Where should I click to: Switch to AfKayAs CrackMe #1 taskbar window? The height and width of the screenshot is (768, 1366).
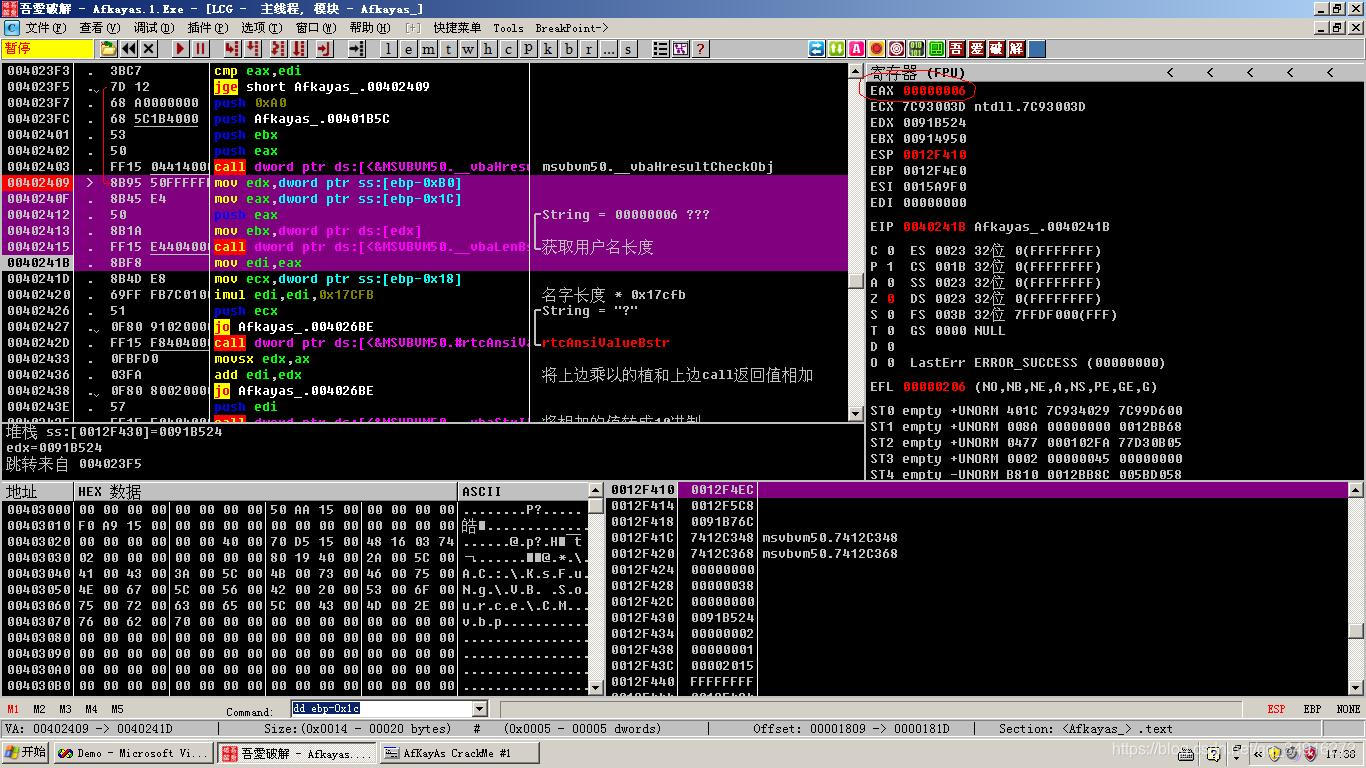458,753
